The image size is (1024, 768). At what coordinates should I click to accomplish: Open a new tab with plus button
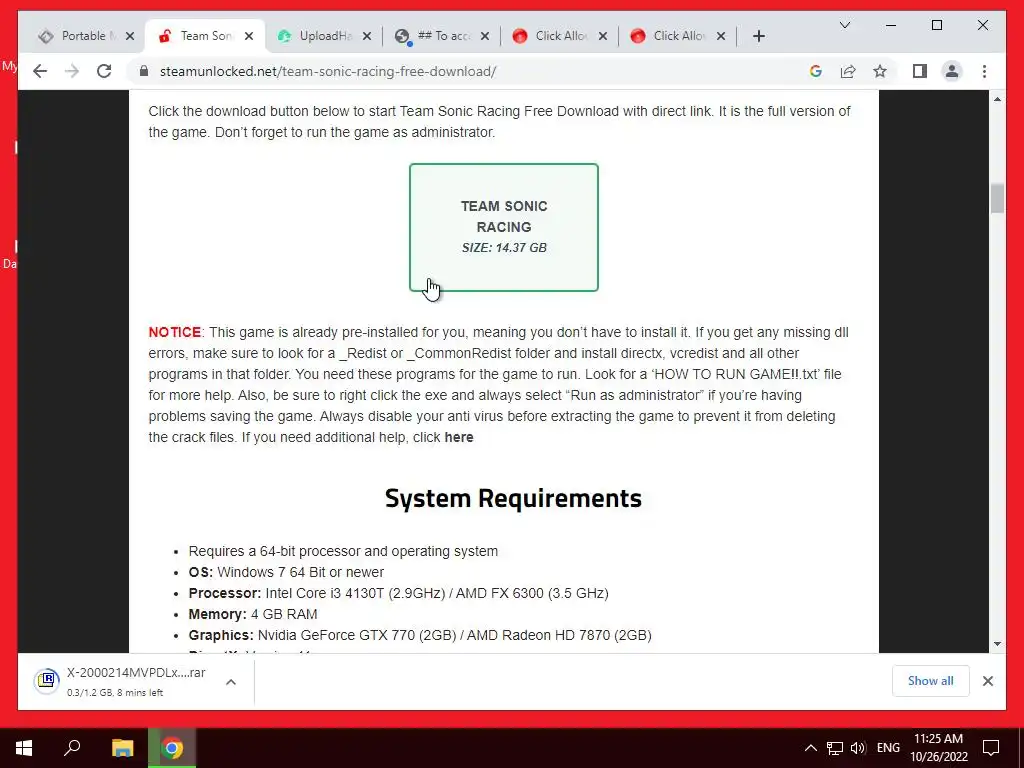pos(758,36)
